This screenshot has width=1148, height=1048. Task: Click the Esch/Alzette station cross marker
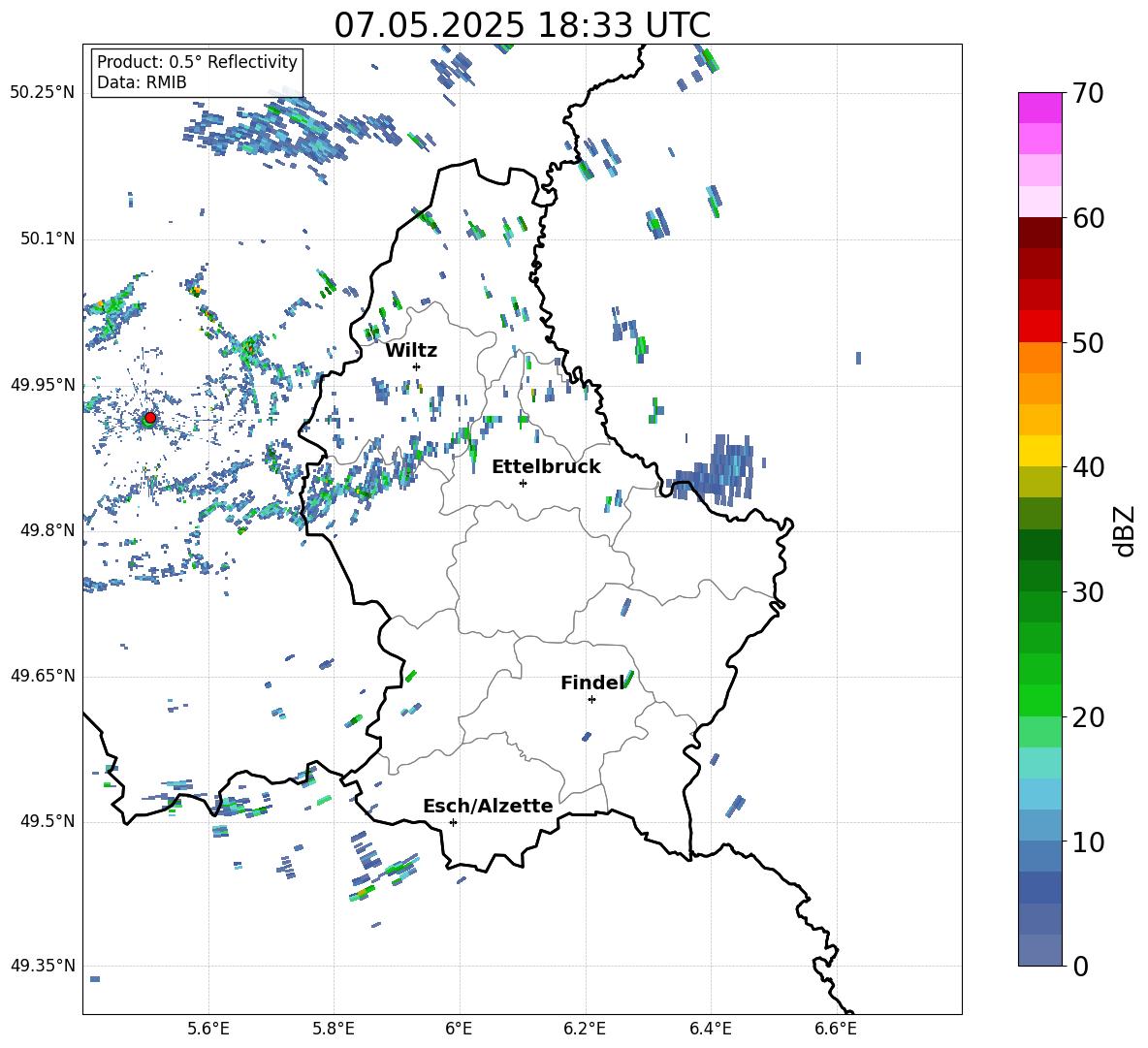pos(453,822)
